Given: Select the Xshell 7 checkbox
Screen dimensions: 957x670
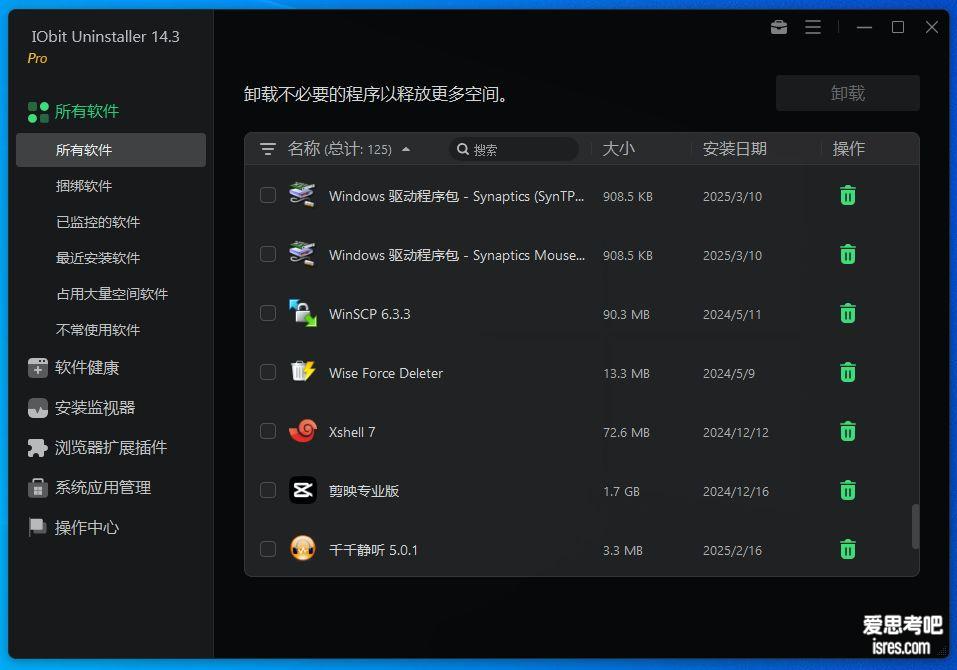Looking at the screenshot, I should coord(267,431).
